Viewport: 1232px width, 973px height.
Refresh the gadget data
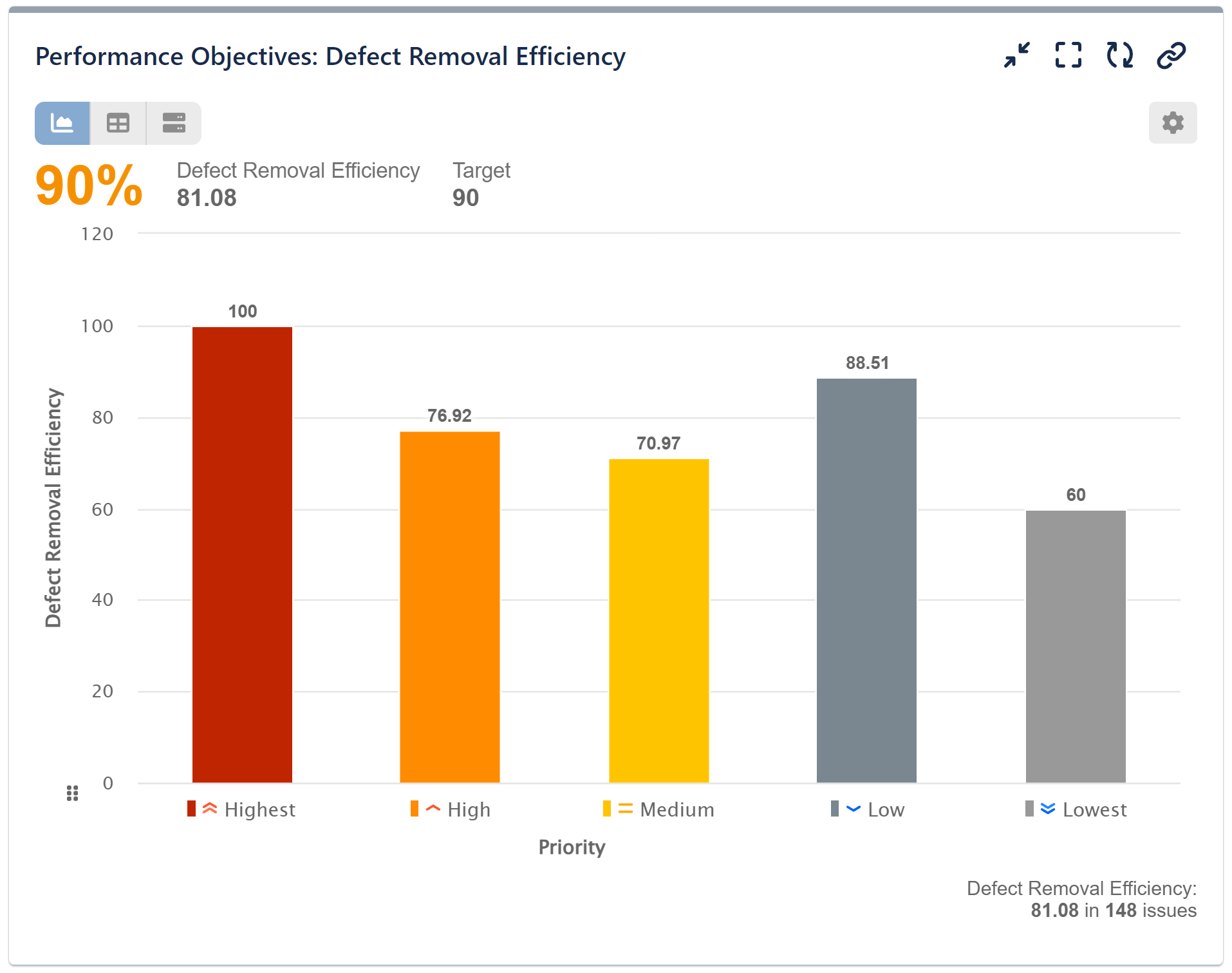1119,55
